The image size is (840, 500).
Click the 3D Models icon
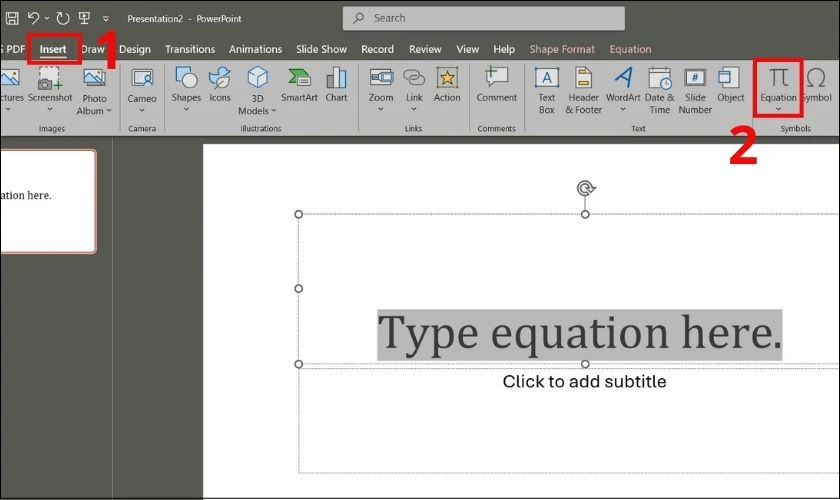tap(257, 77)
